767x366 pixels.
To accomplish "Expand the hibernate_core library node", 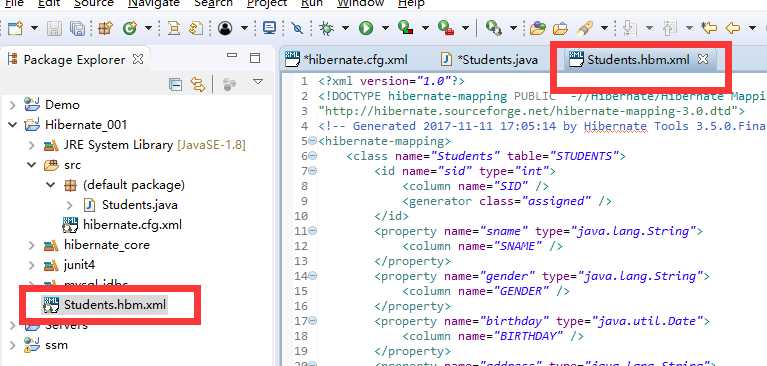I will click(32, 245).
